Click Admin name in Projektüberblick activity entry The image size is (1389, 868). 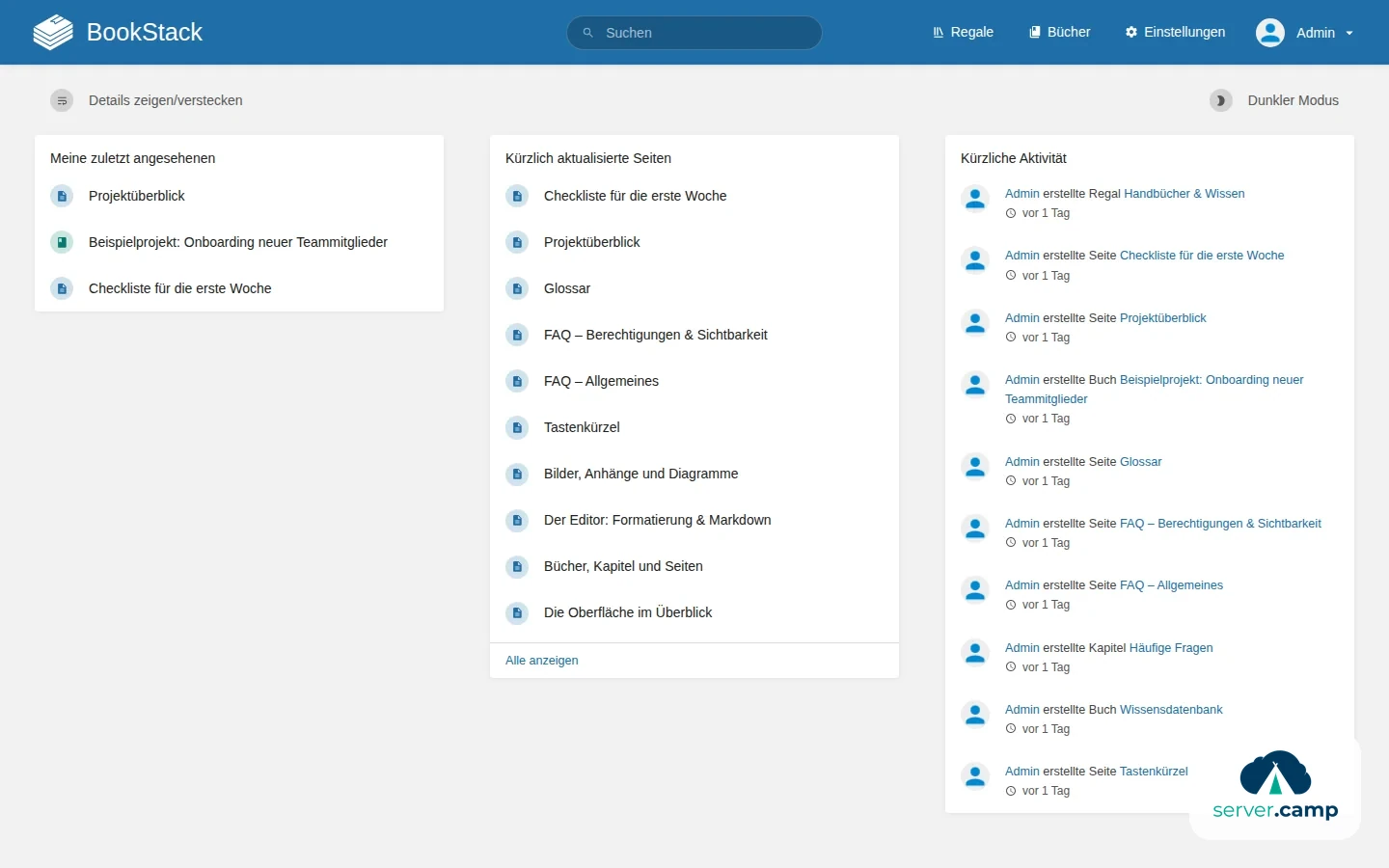1022,318
